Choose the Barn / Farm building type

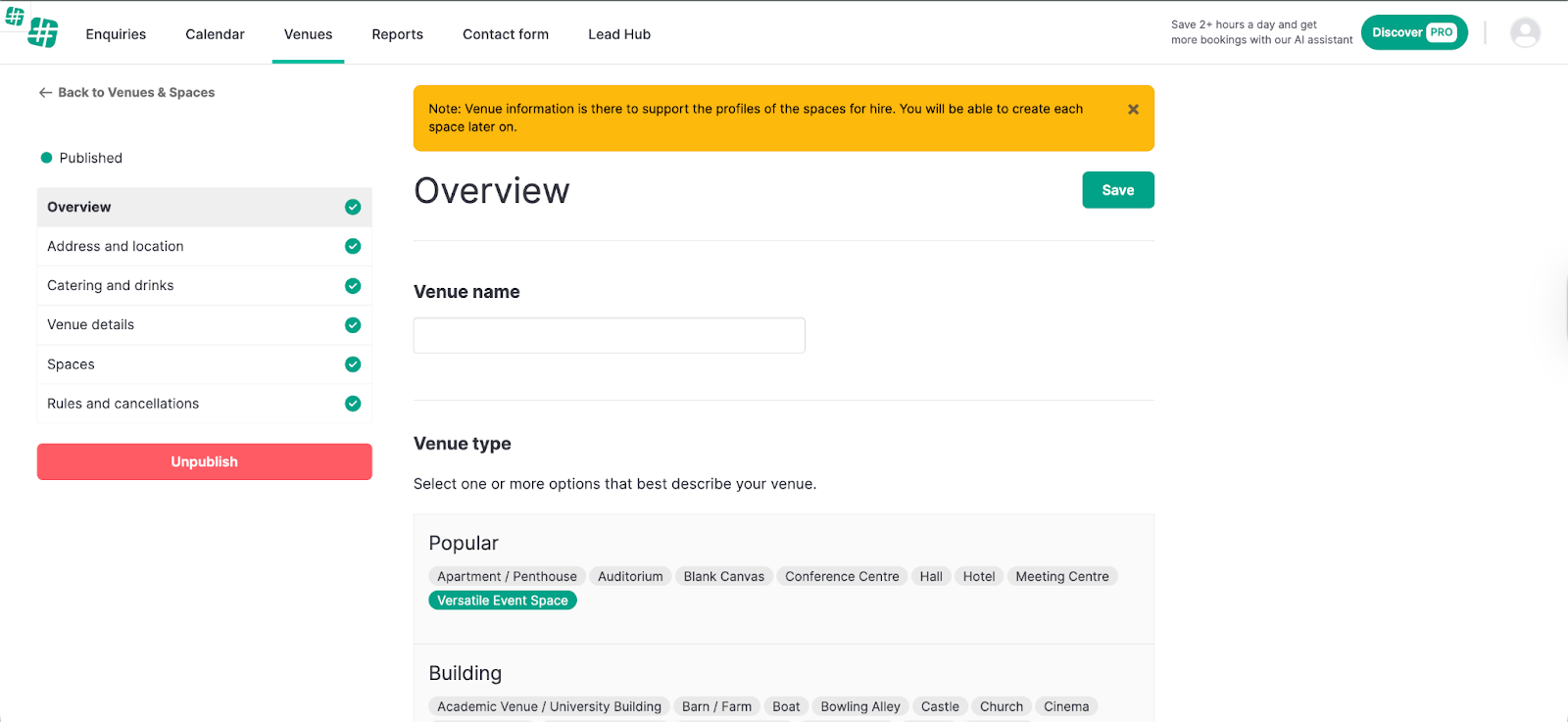716,706
